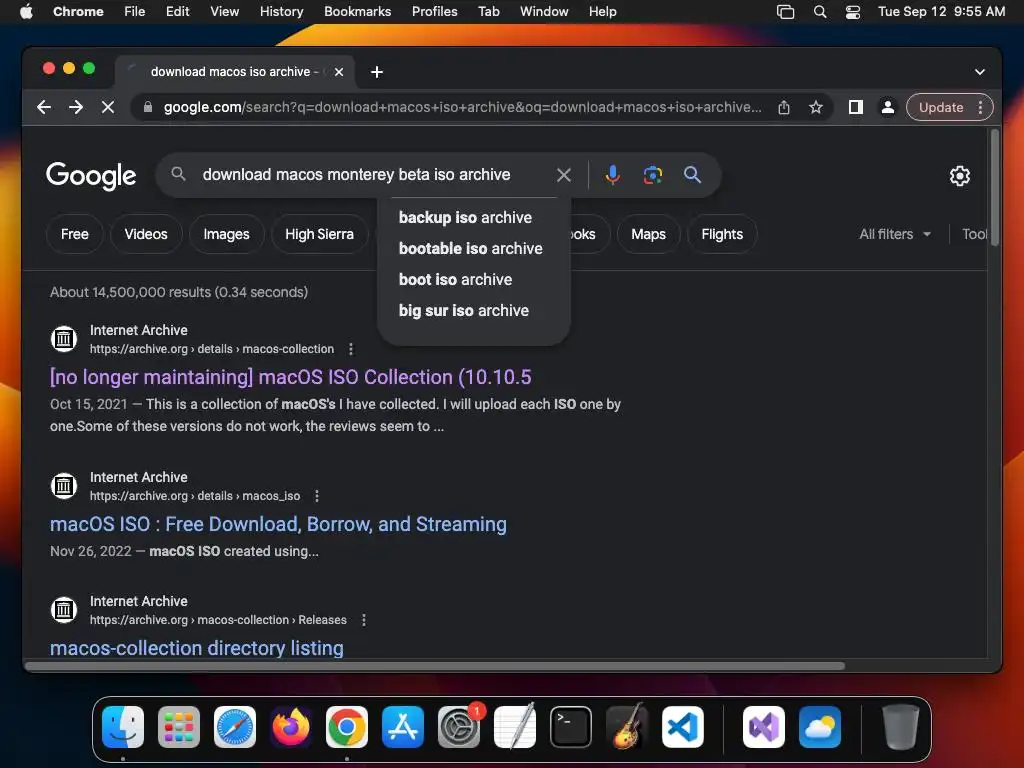Launch Visual Studio Code from Dock

[x=682, y=727]
